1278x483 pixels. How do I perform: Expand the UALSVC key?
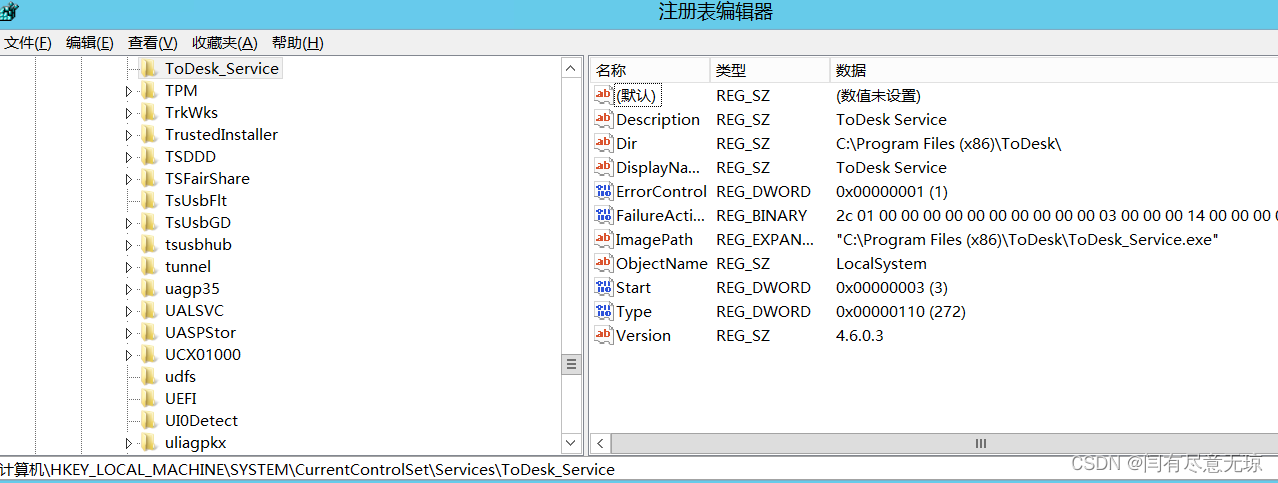(128, 311)
